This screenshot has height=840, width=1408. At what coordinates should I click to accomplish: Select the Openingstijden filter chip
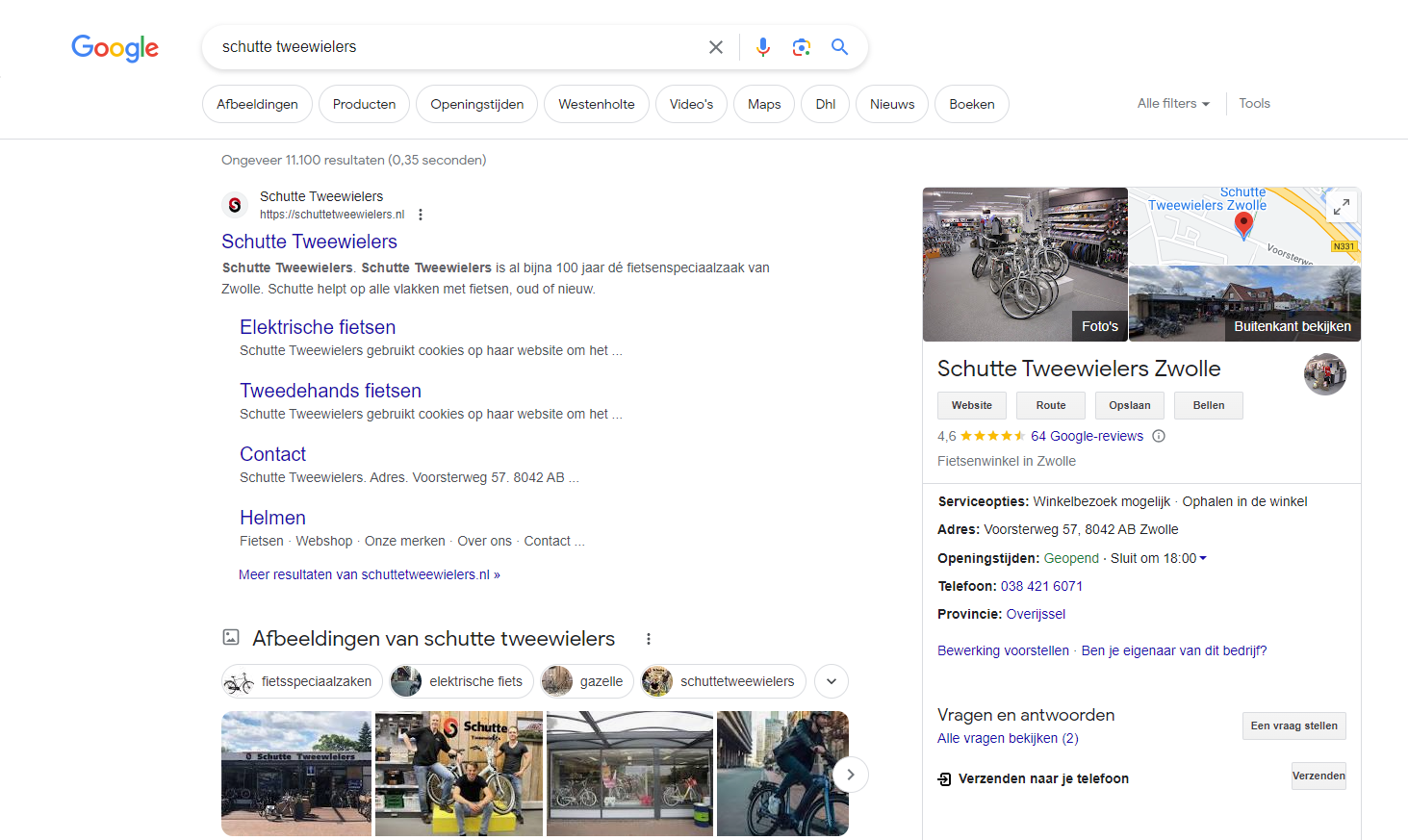(476, 103)
